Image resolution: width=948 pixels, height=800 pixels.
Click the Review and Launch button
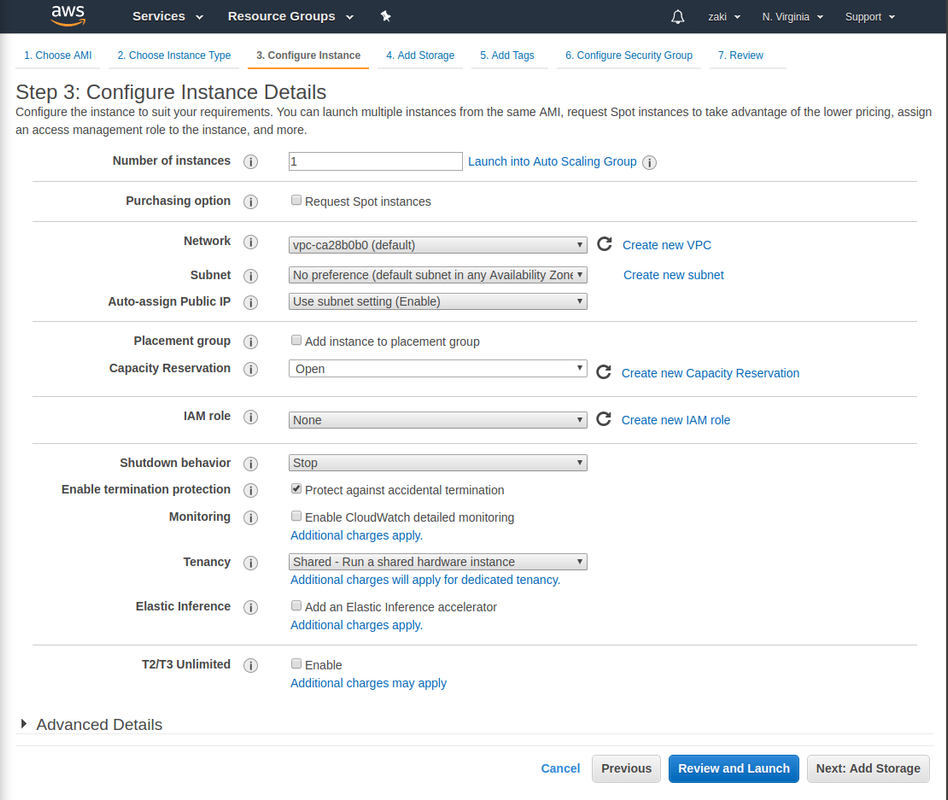click(733, 768)
